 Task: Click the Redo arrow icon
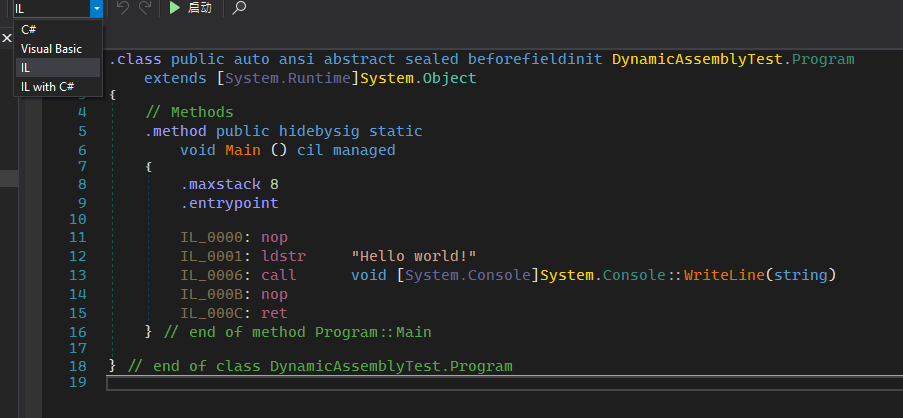(145, 8)
